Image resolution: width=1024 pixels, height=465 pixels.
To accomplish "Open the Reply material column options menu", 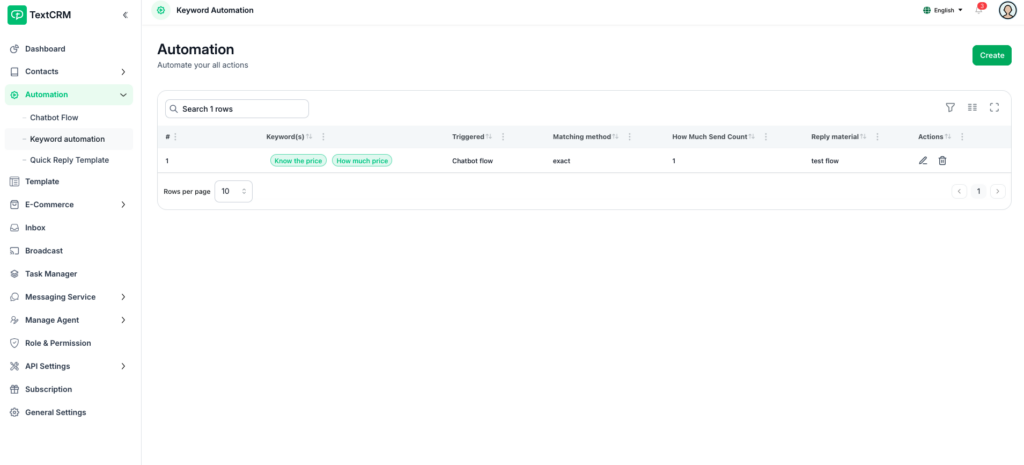I will pos(876,137).
